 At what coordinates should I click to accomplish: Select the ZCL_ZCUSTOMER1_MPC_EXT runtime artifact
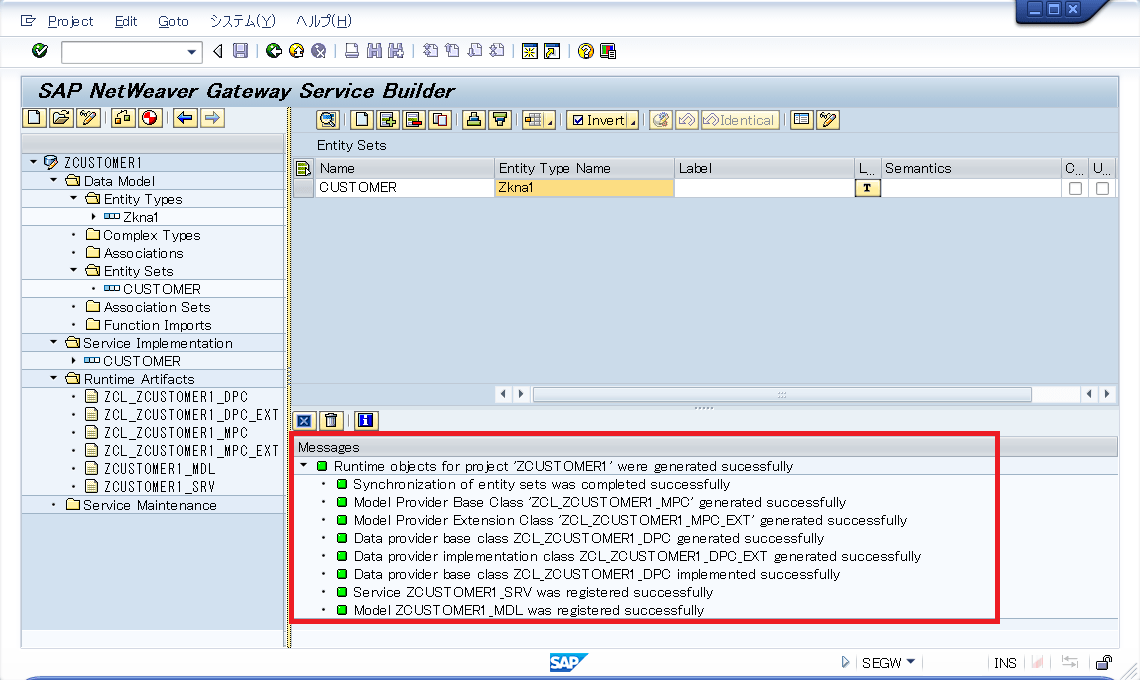tap(191, 451)
